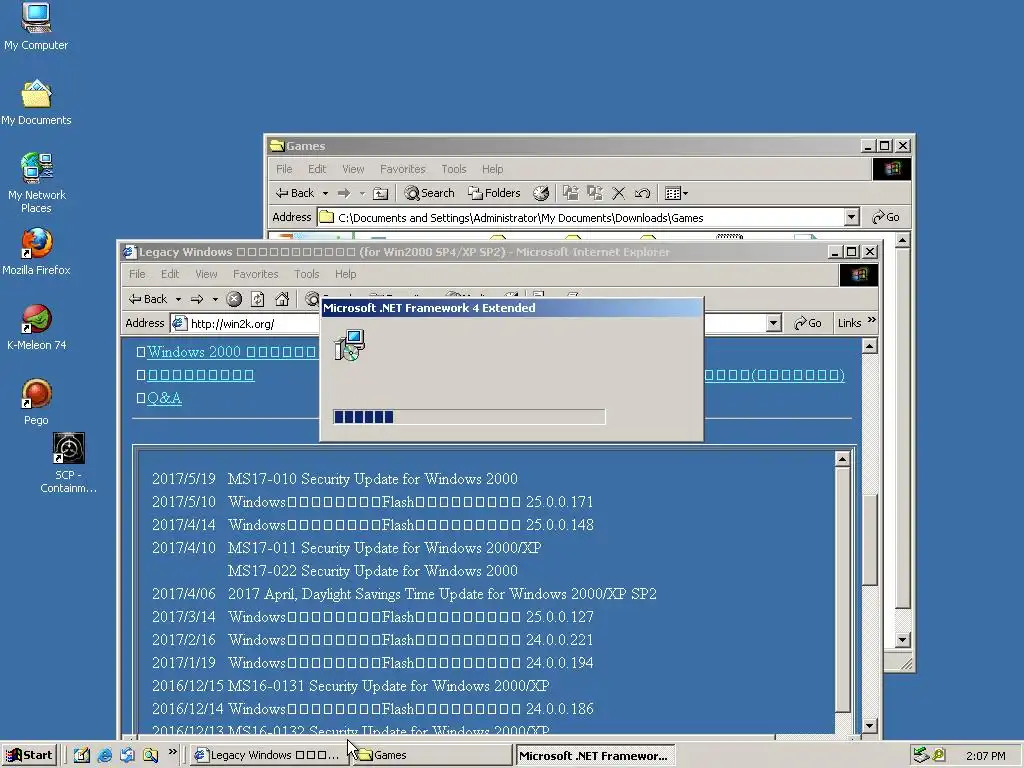Open the Windows 2000 hyperlink on page
Image resolution: width=1024 pixels, height=768 pixels.
(x=232, y=352)
